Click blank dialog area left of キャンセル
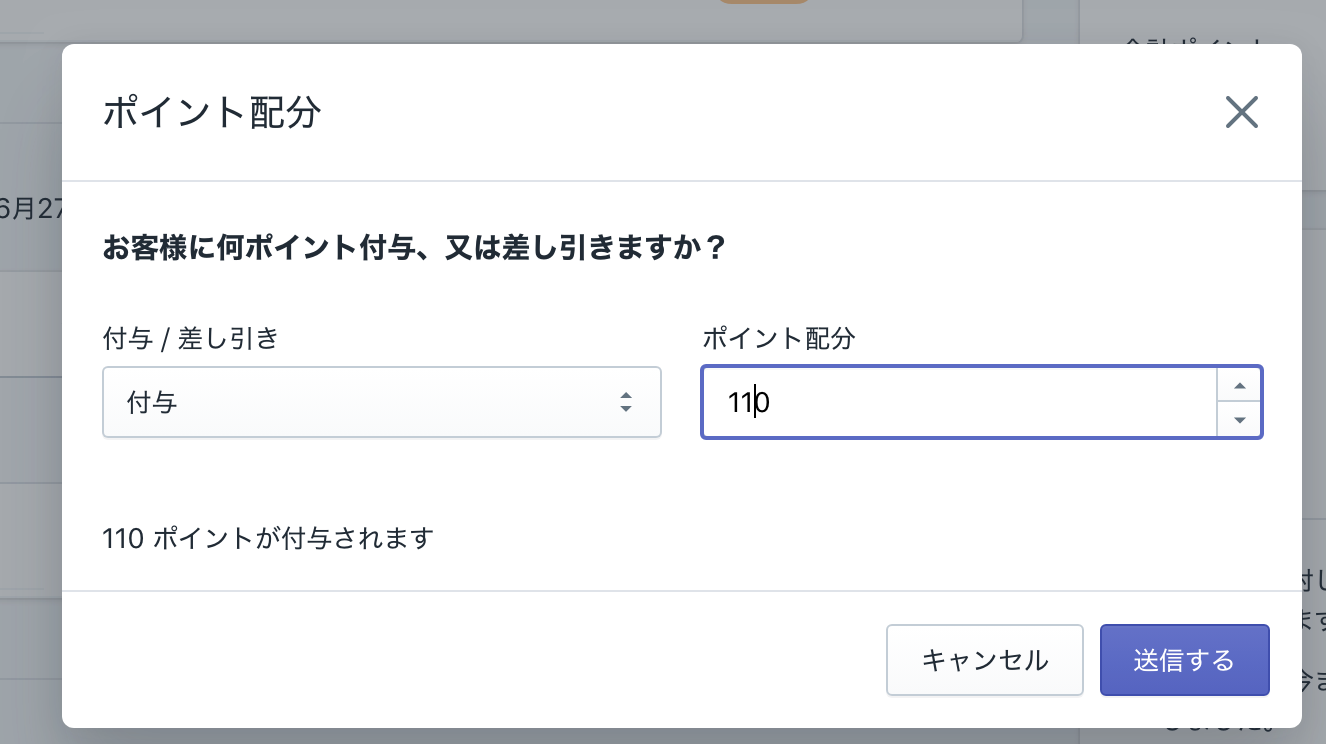 (x=470, y=660)
